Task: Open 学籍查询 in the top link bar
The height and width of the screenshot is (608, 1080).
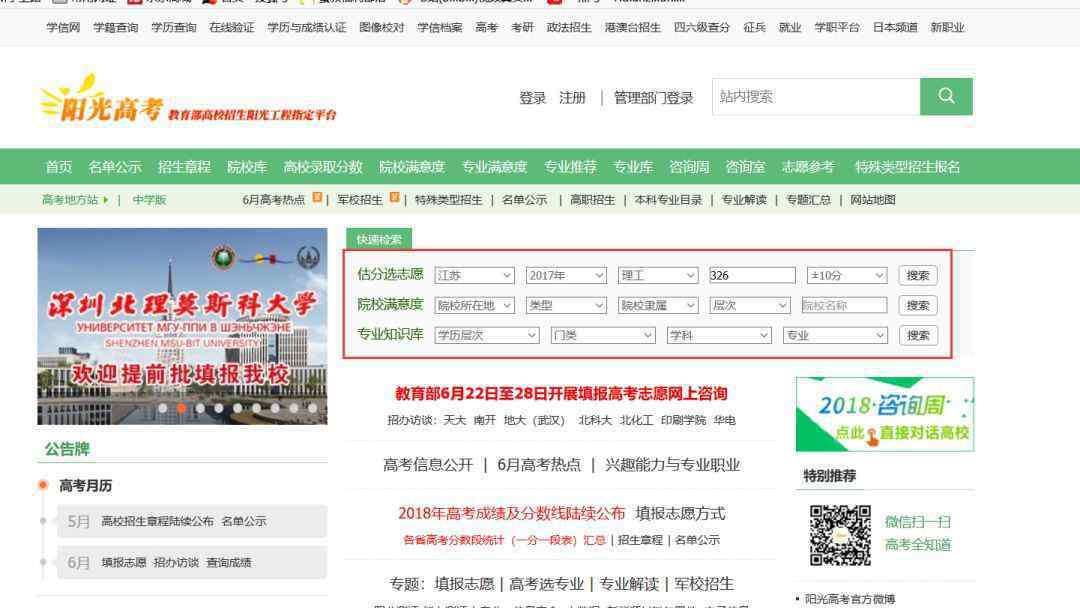Action: 116,28
